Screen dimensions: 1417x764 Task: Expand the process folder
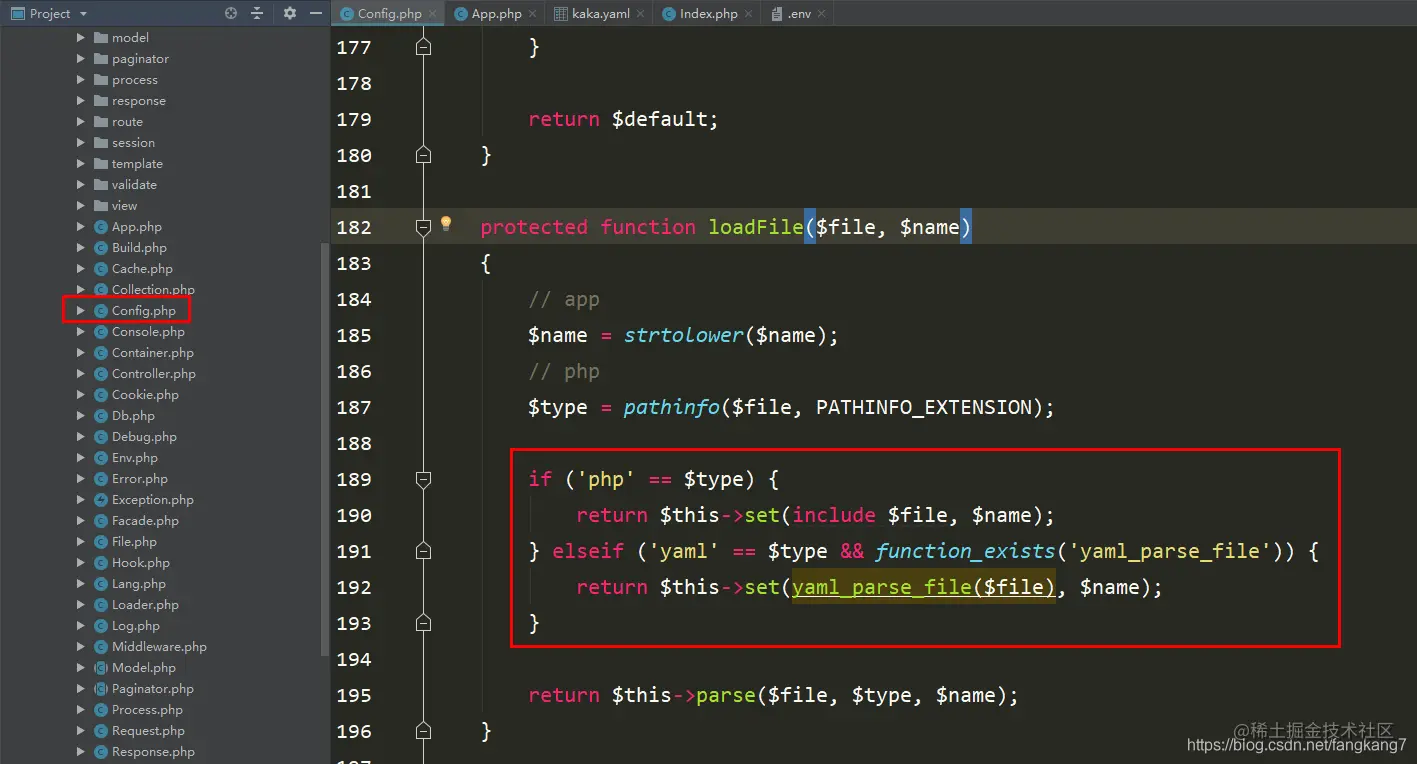pyautogui.click(x=81, y=80)
